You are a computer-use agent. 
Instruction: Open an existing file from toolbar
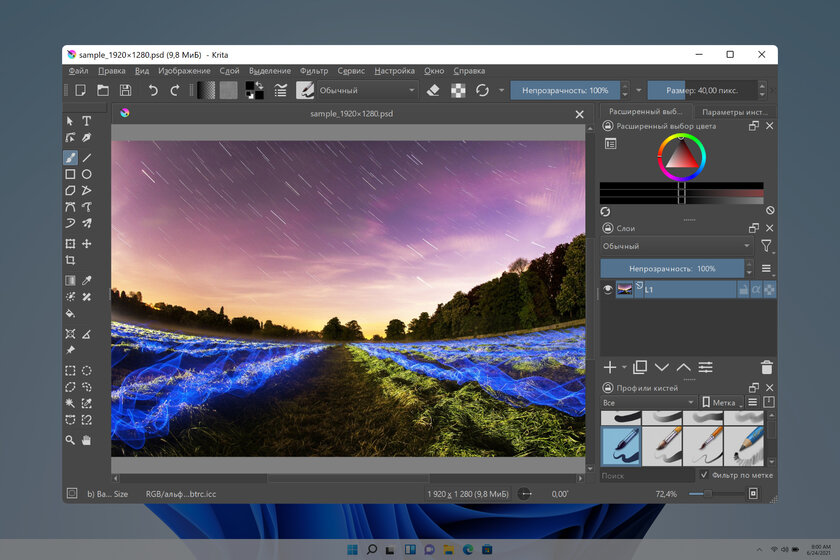(x=103, y=91)
